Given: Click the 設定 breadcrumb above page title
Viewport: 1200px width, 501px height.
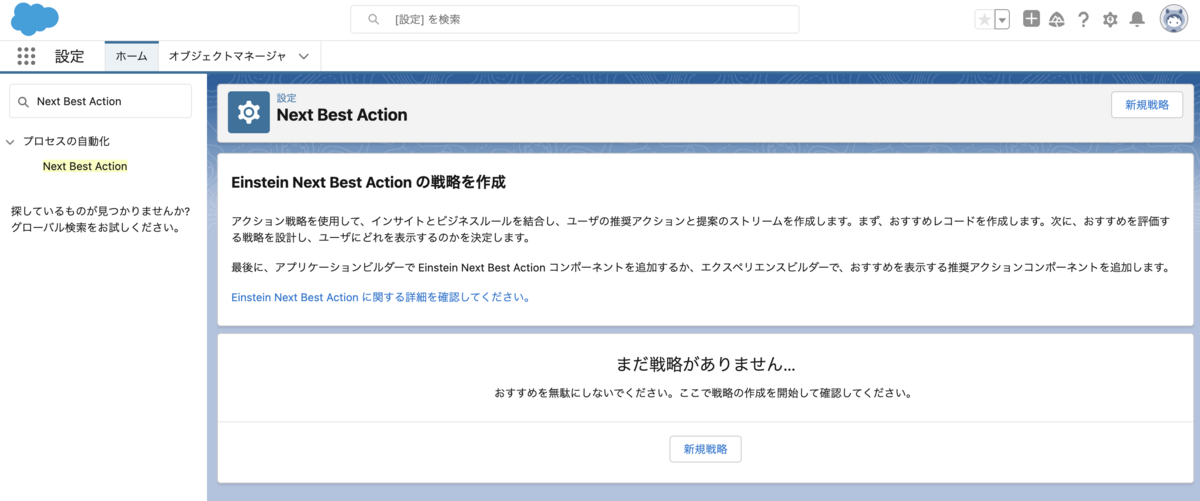Looking at the screenshot, I should click(287, 98).
